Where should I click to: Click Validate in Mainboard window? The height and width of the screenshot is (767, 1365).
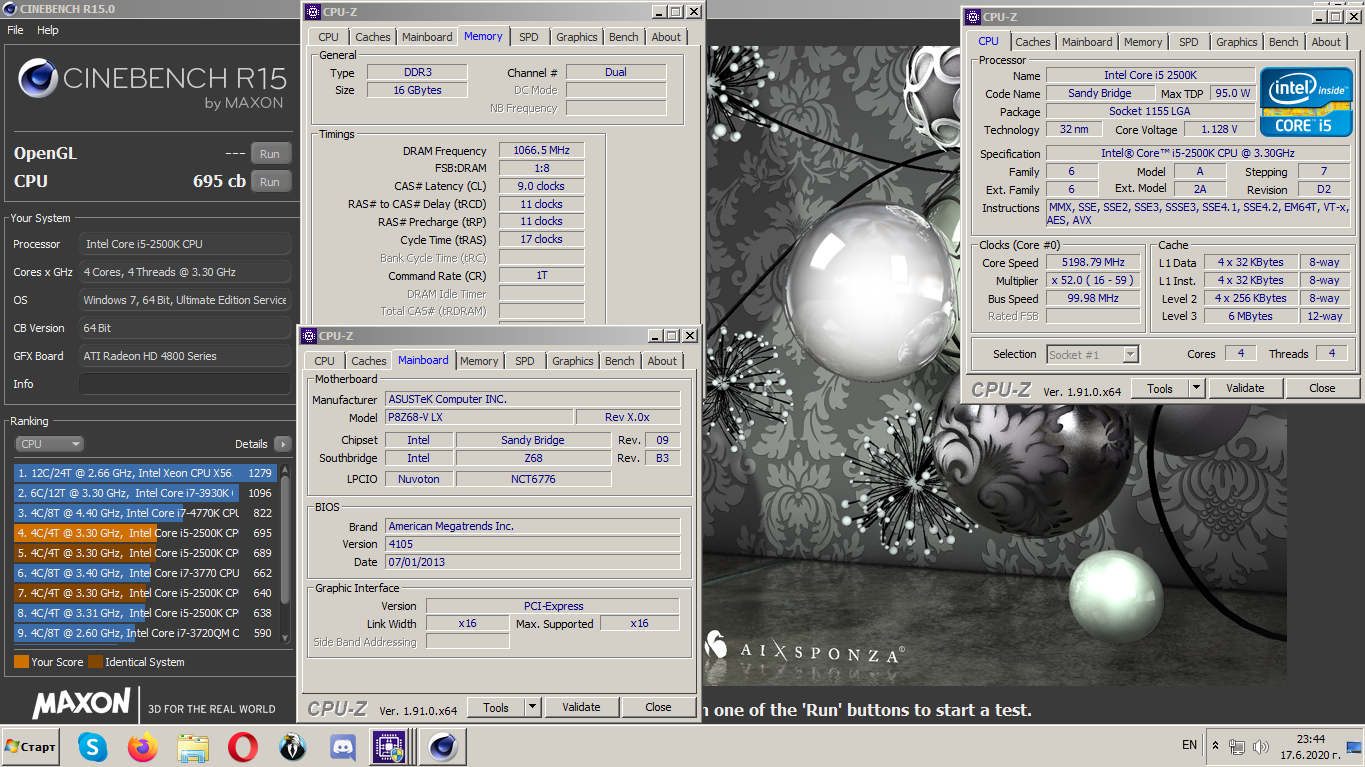tap(581, 707)
